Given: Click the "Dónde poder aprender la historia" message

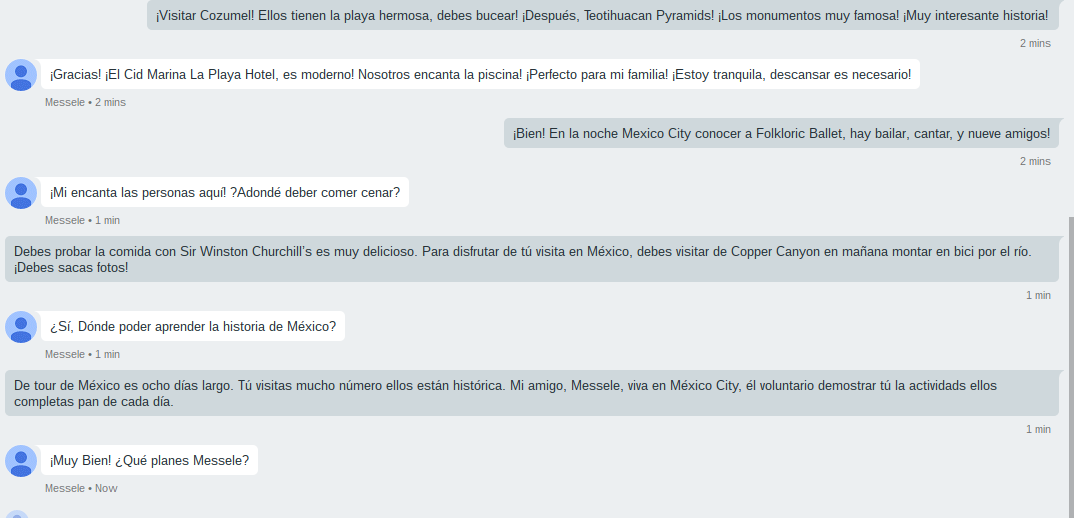Looking at the screenshot, I should [x=192, y=327].
